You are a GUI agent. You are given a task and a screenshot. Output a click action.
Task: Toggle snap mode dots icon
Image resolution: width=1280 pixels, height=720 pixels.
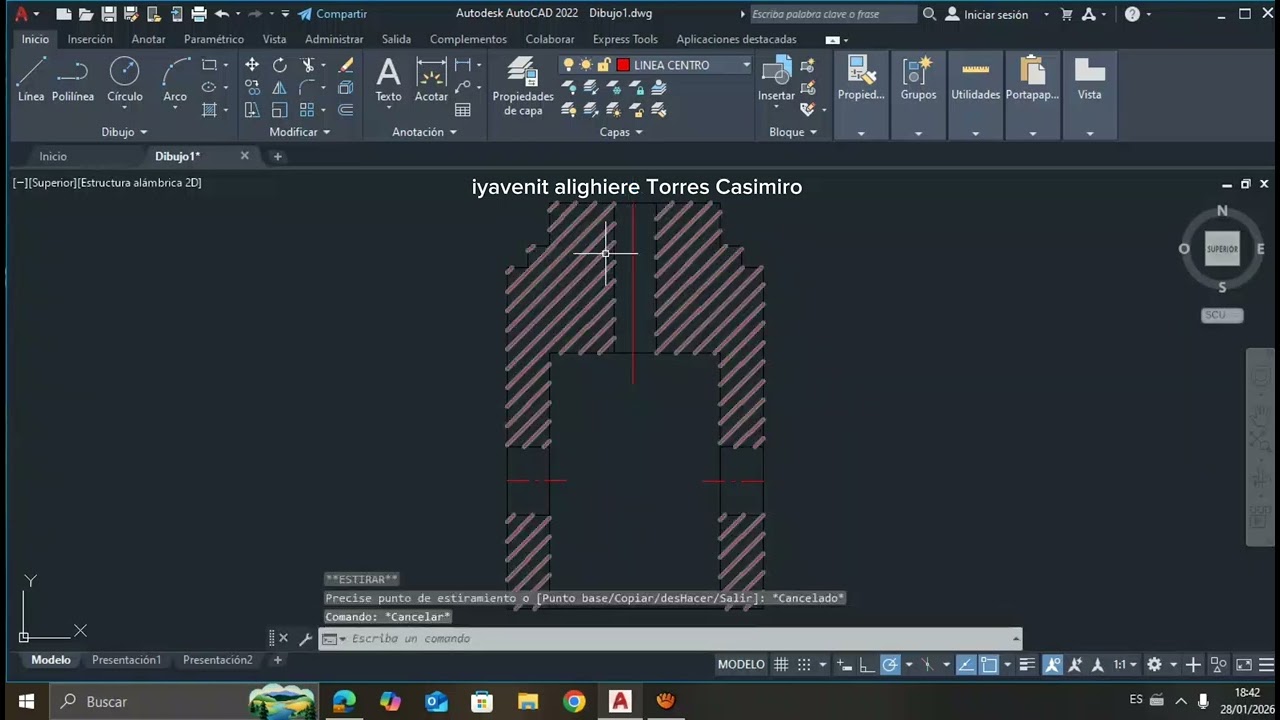tap(804, 665)
